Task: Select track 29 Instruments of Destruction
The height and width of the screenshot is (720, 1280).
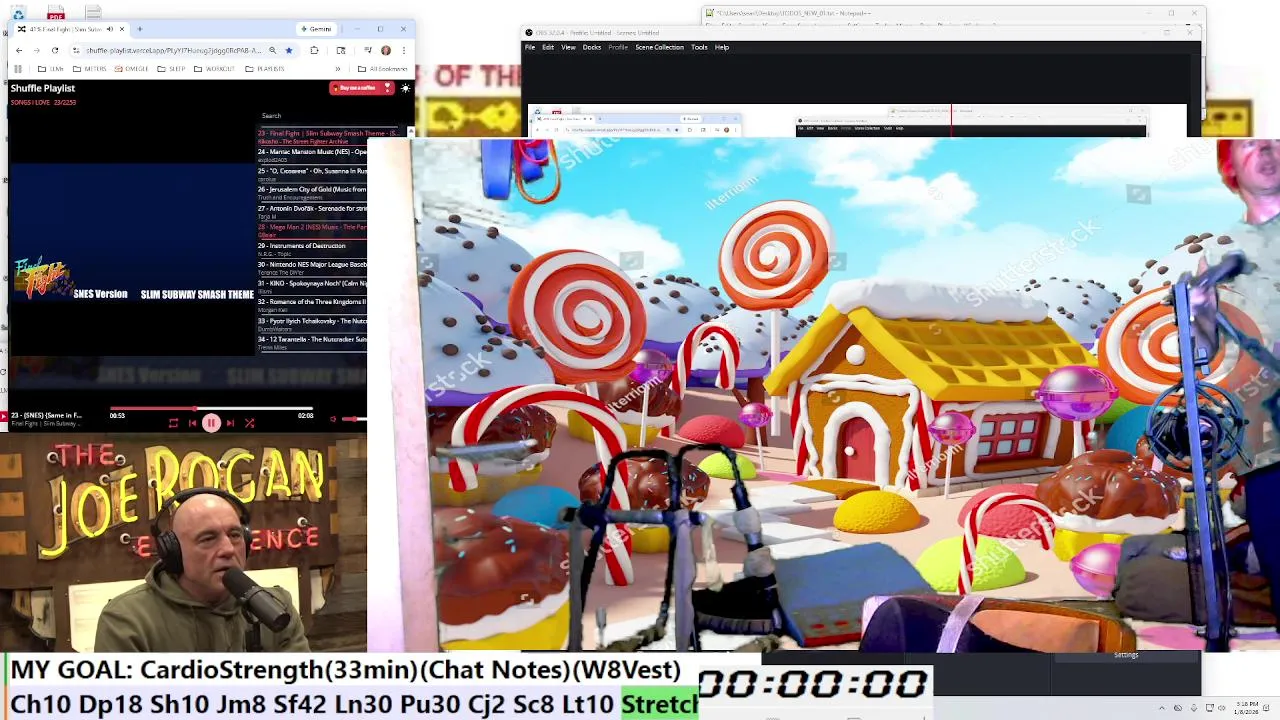Action: [312, 249]
